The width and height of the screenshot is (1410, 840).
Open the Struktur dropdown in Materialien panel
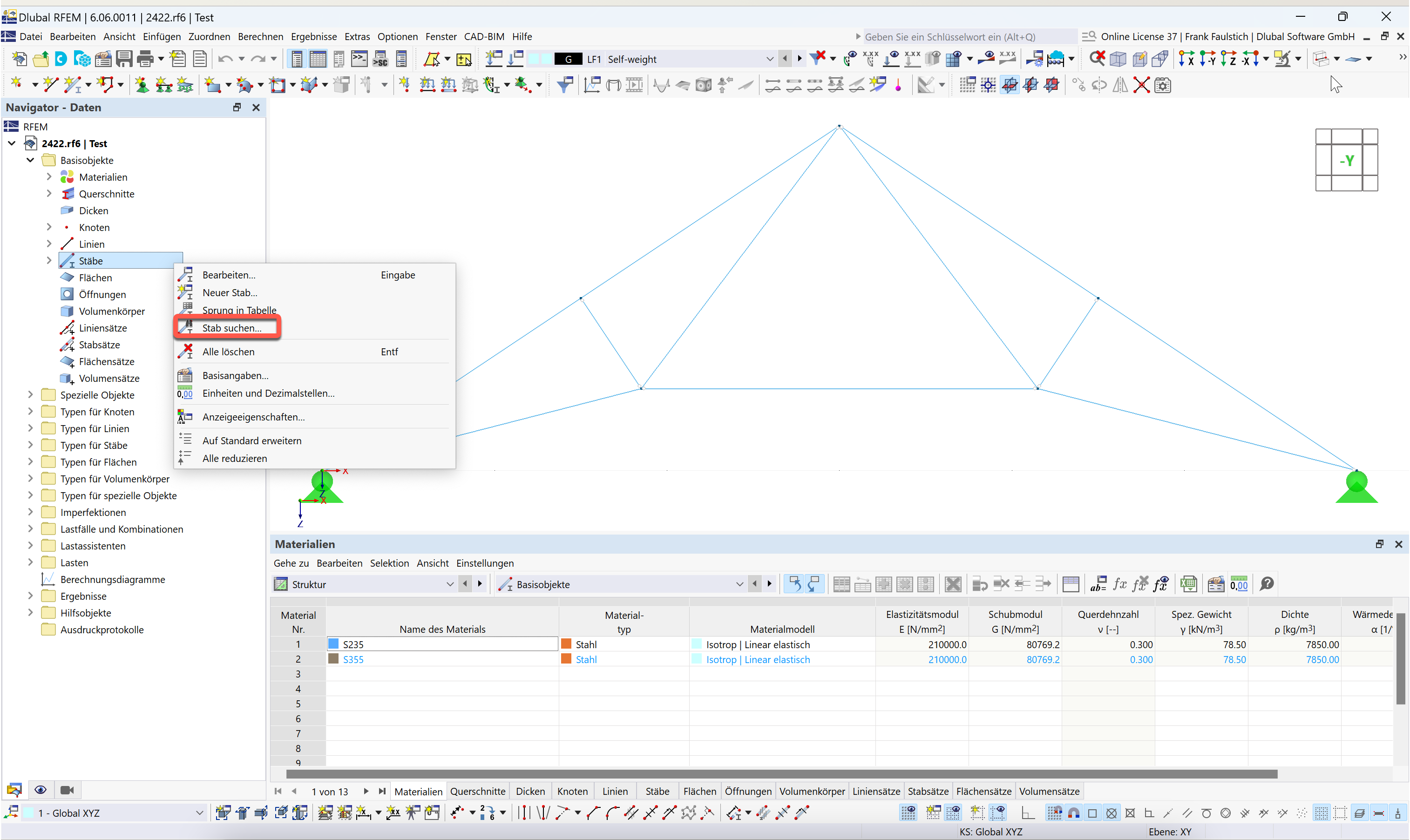450,584
